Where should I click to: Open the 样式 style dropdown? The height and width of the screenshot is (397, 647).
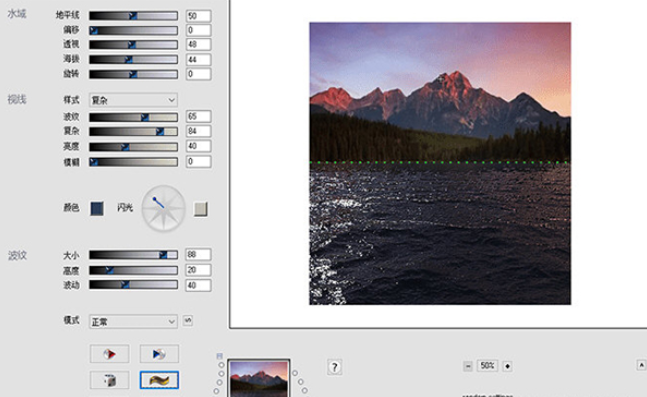tap(133, 100)
